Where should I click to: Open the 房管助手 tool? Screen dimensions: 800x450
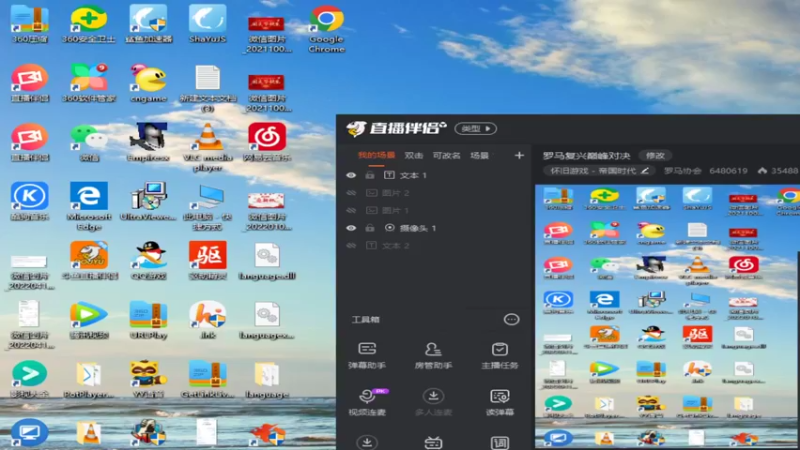433,355
